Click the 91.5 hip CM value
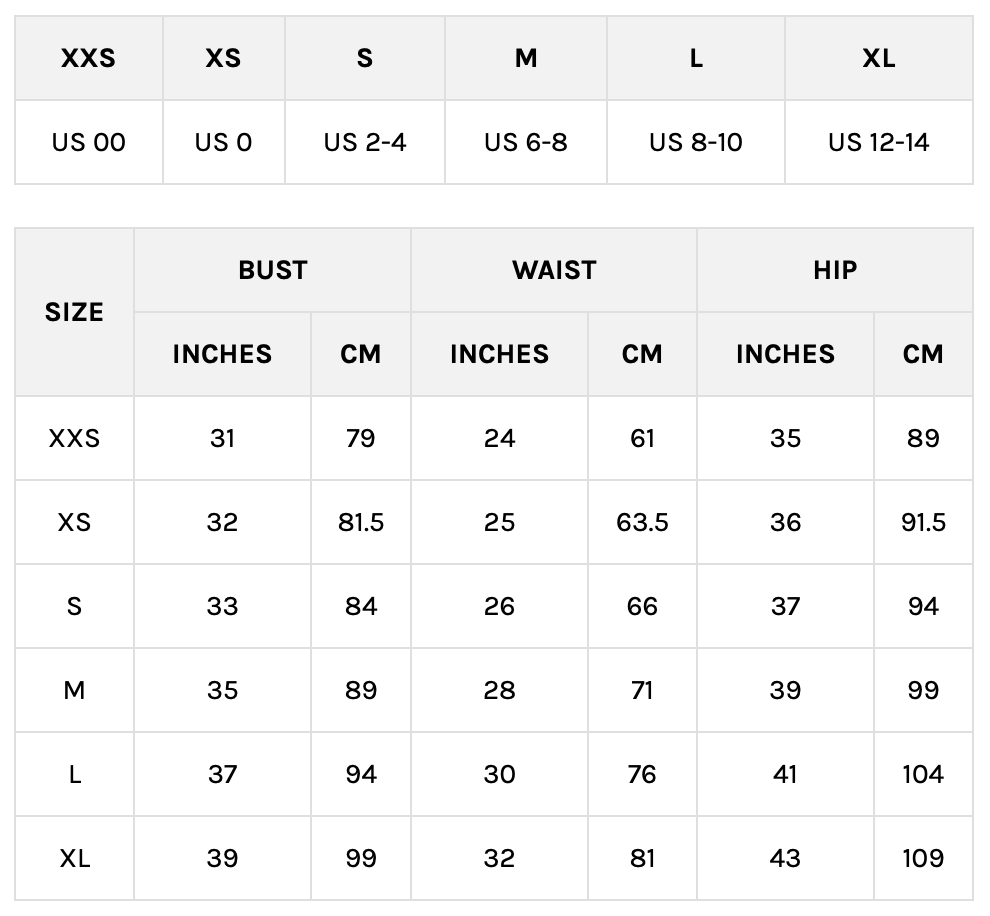The image size is (990, 916). click(x=922, y=522)
